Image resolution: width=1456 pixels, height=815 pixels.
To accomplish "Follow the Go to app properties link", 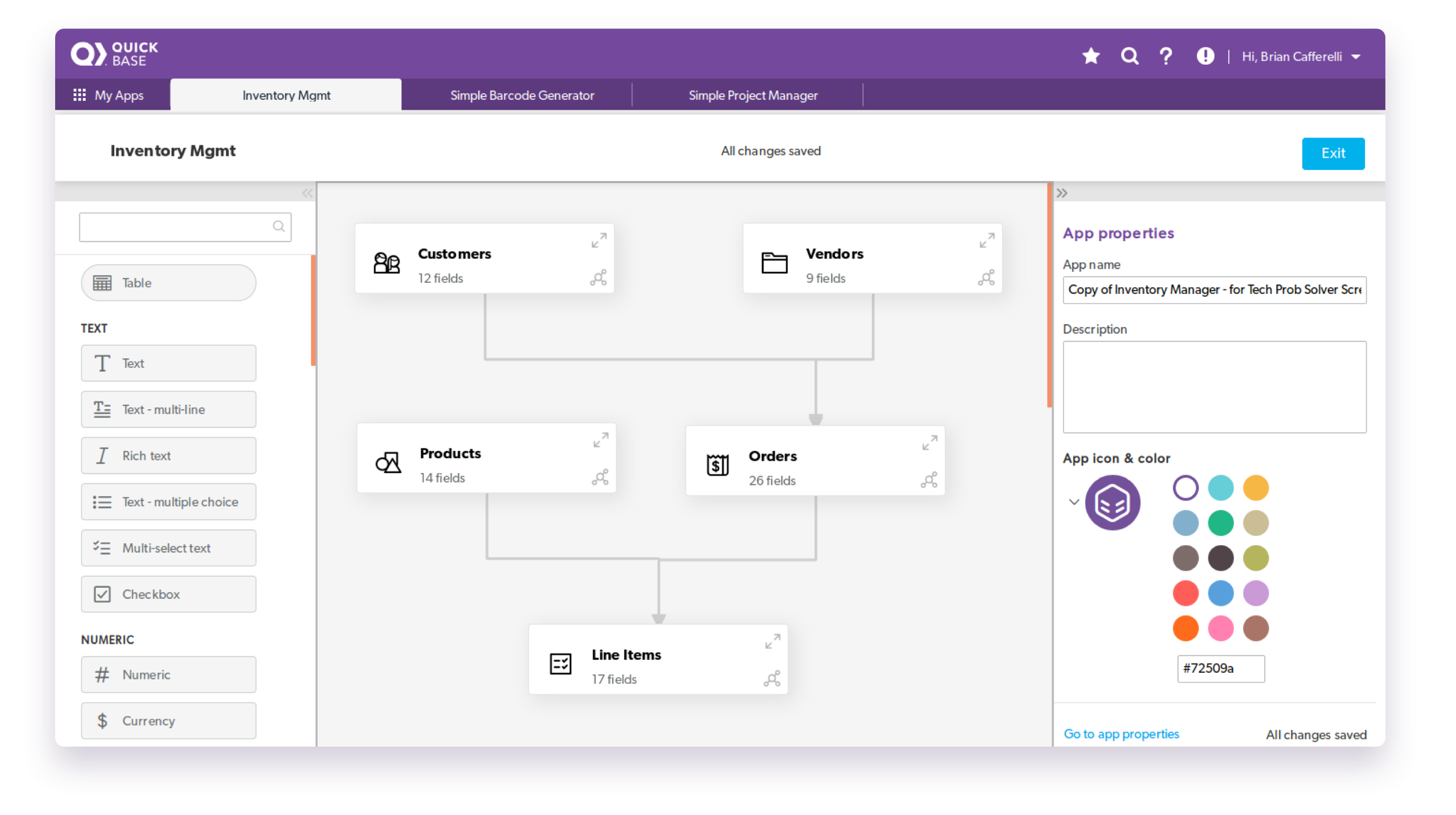I will click(x=1121, y=734).
